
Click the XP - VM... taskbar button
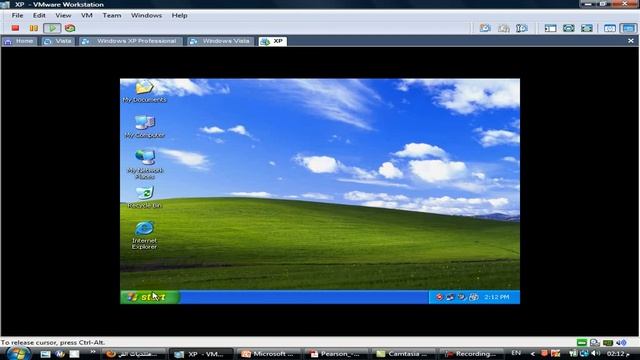(x=201, y=354)
